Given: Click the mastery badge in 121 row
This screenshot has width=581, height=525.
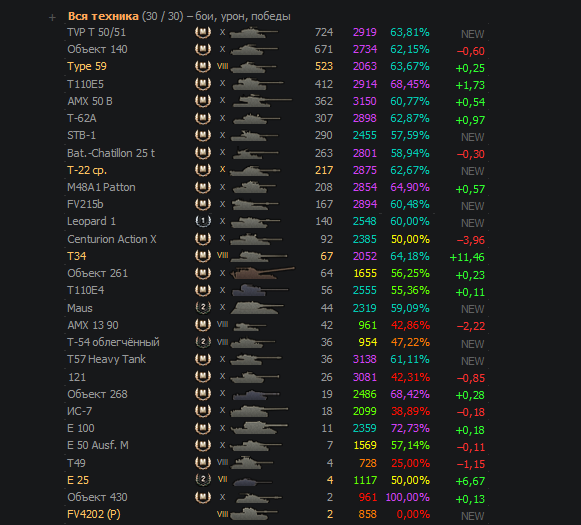Looking at the screenshot, I should pyautogui.click(x=203, y=376).
